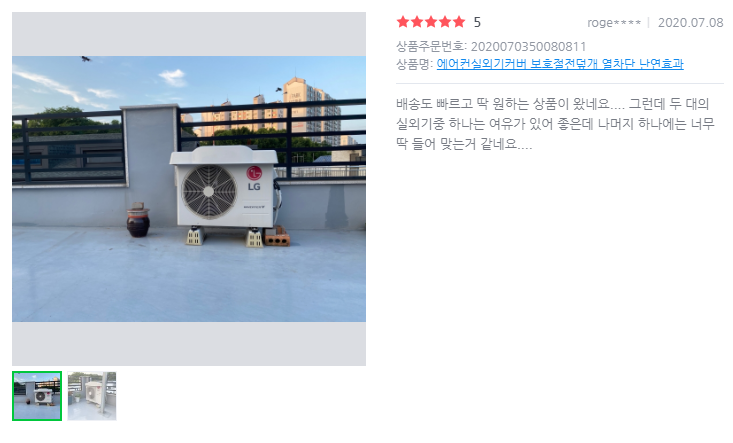Click the fan grille on outdoor unit
The height and width of the screenshot is (443, 733).
click(209, 192)
